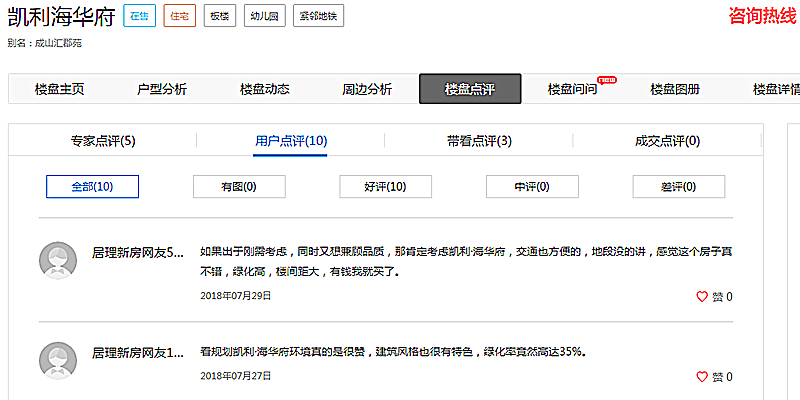This screenshot has height=400, width=800.
Task: Switch to 带看点评(3) reviews
Action: [479, 141]
